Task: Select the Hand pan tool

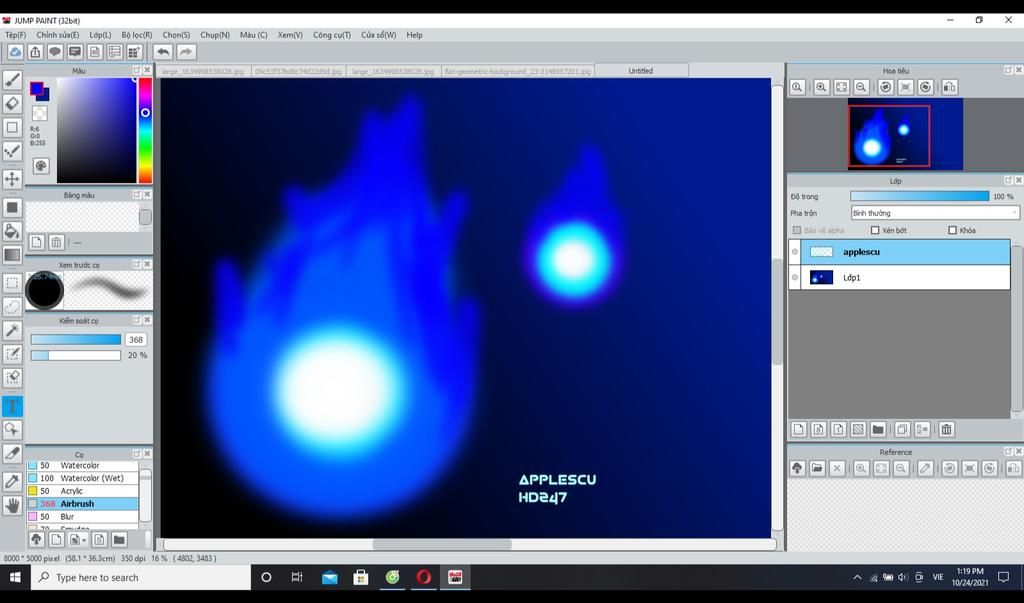Action: 12,504
